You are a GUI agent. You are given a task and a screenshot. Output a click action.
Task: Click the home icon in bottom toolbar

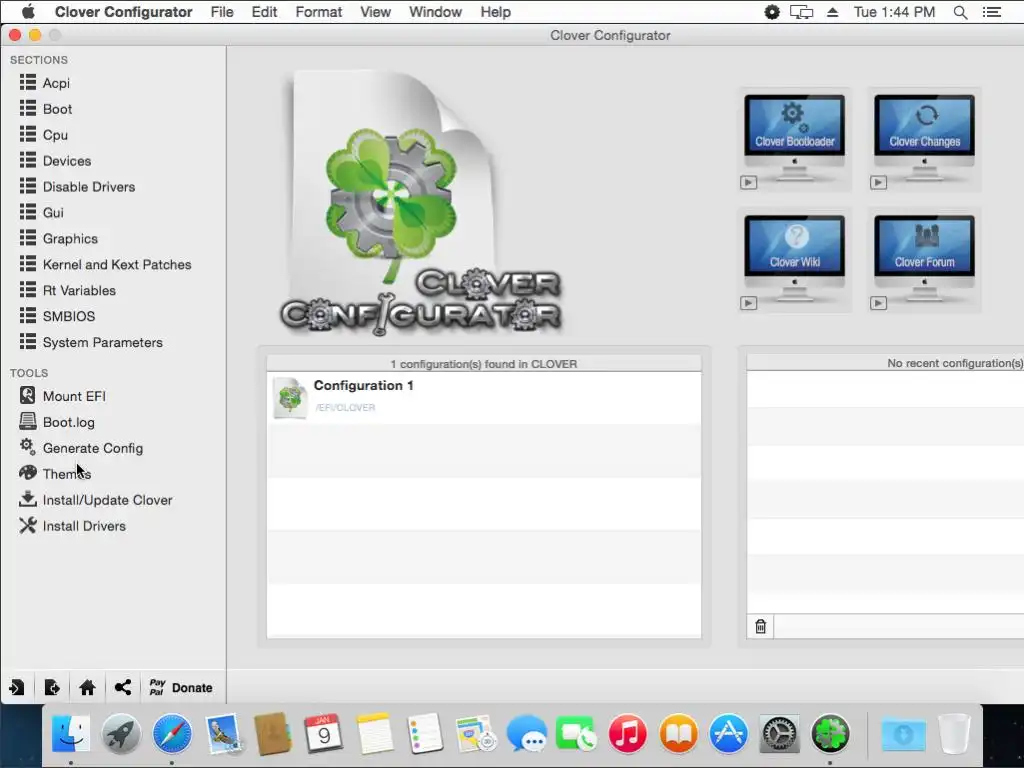coord(87,687)
